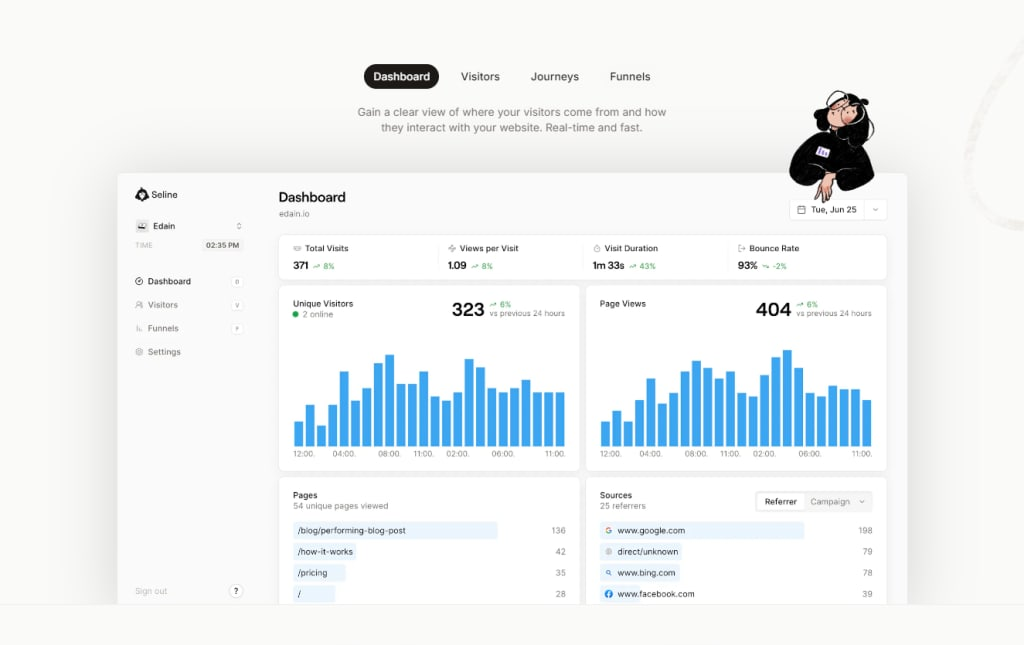
Task: Open the Campaign dropdown in Sources
Action: click(838, 501)
